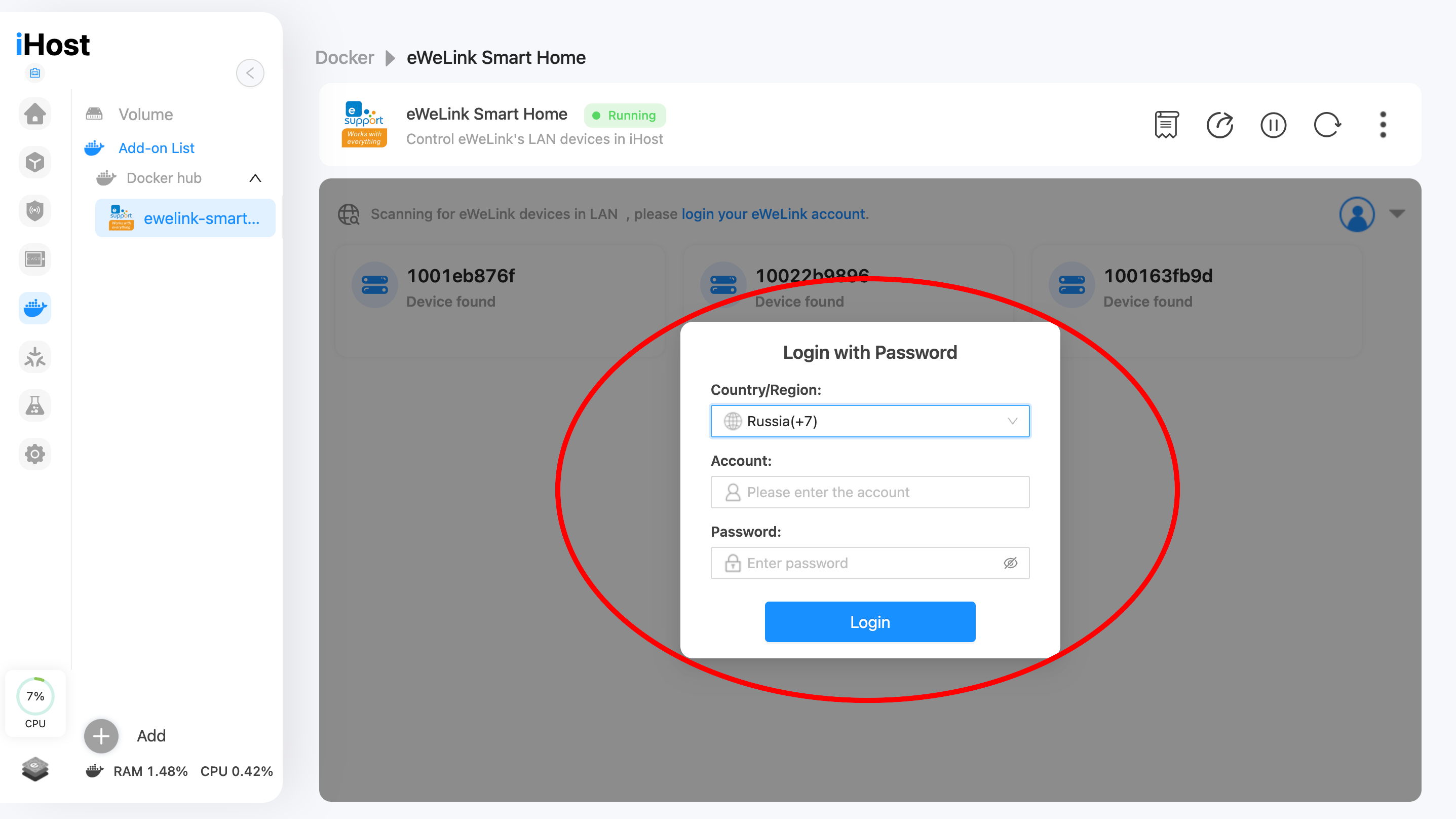Select ewelink-smart... add-on entry

click(x=185, y=218)
